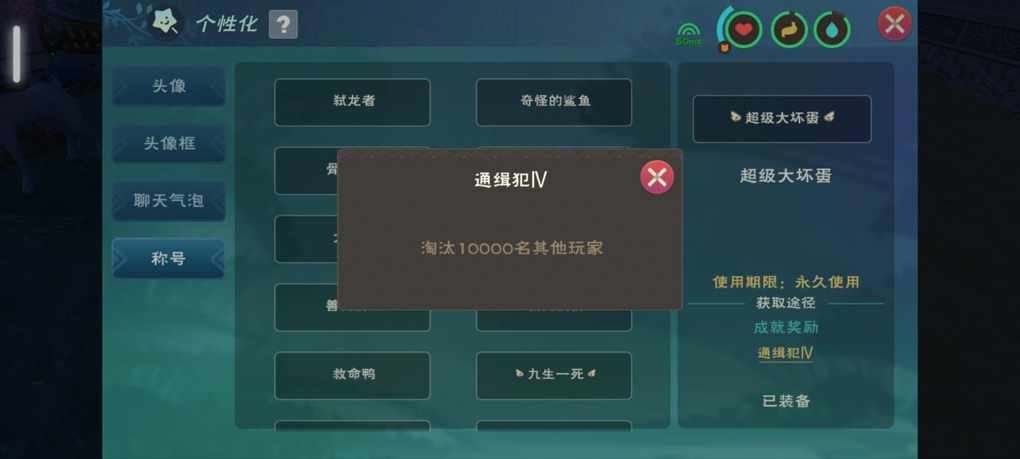Screen dimensions: 1020x459
Task: Pick the 九生一死 title
Action: [x=554, y=375]
